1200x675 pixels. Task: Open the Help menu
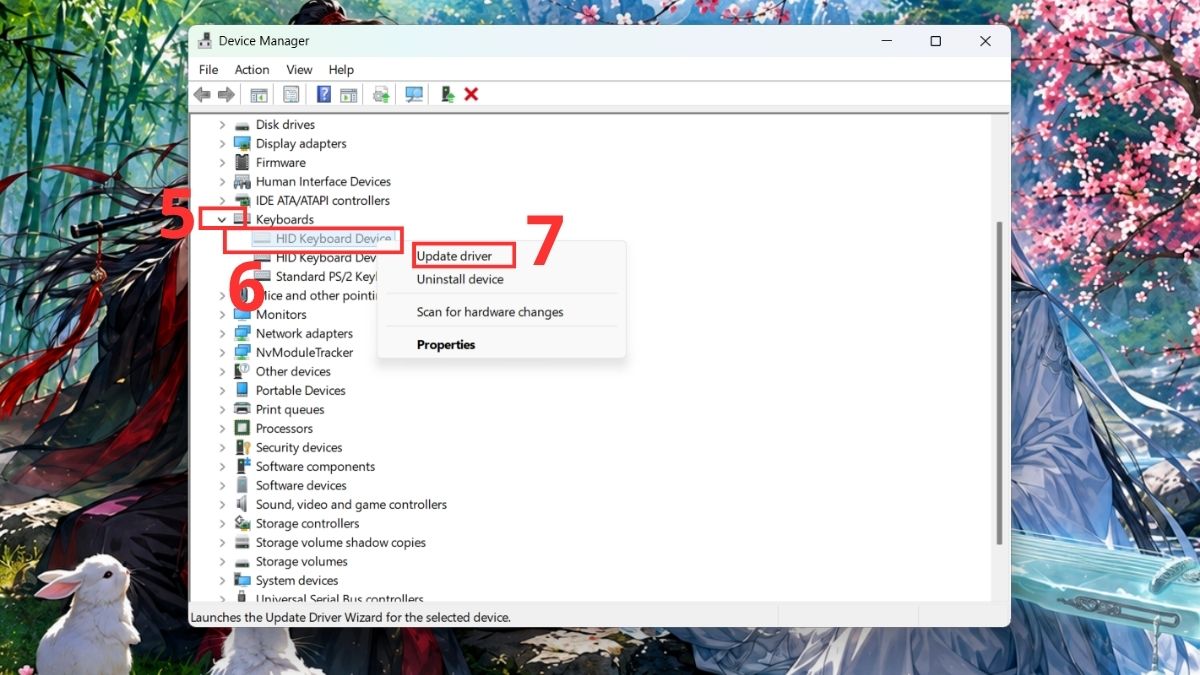(341, 69)
